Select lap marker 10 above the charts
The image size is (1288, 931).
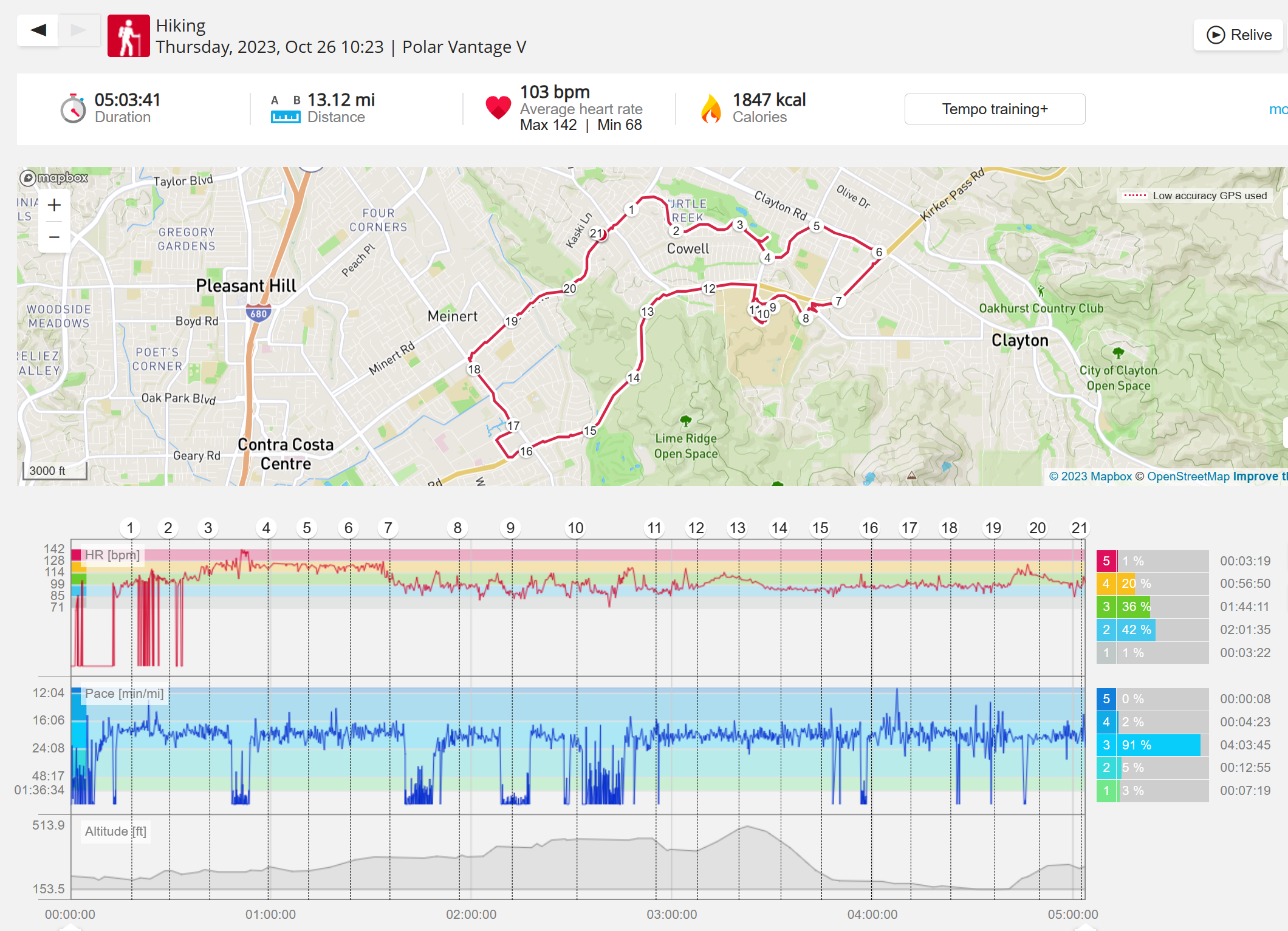575,528
